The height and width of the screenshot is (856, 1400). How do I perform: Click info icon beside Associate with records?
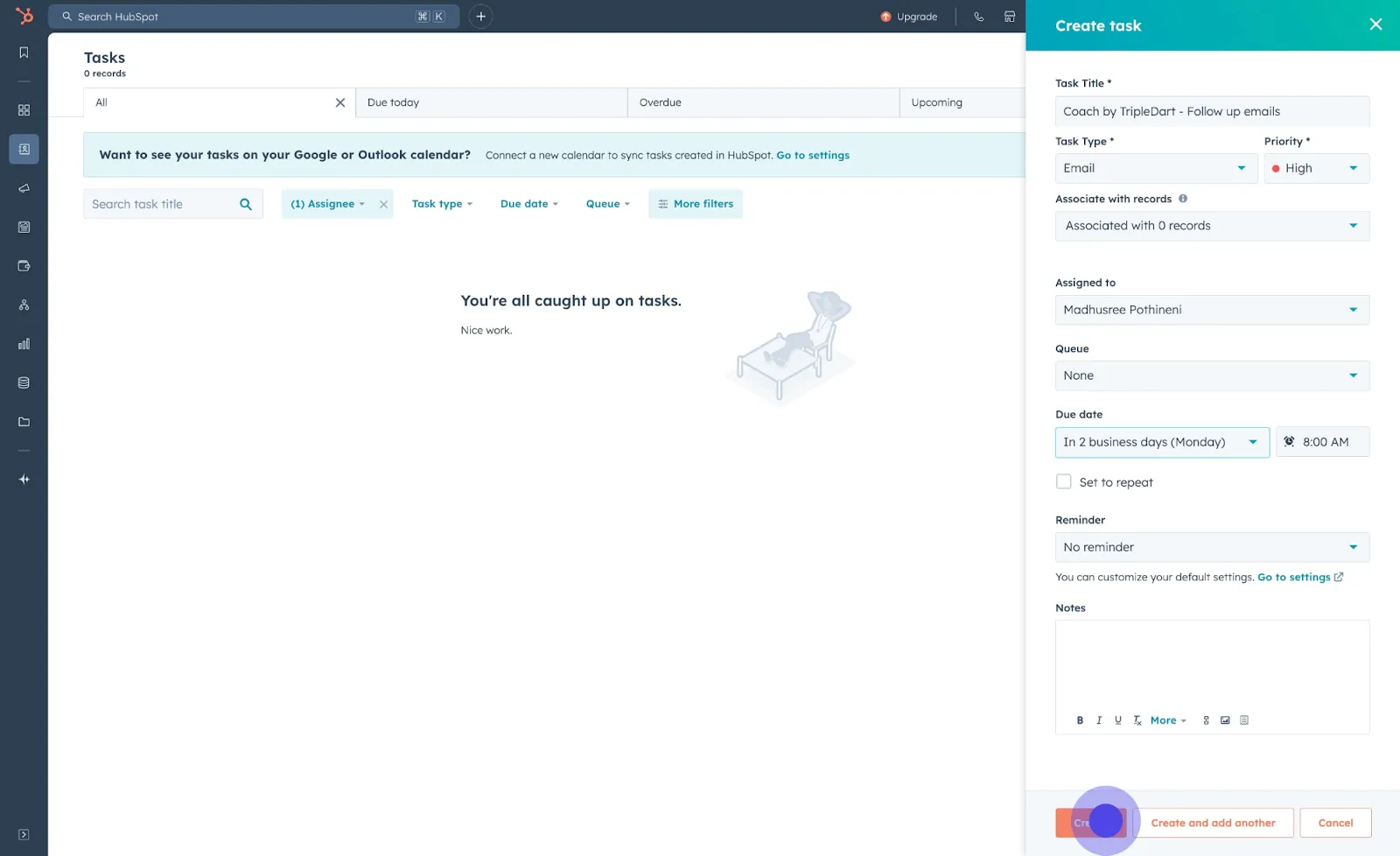[x=1183, y=199]
